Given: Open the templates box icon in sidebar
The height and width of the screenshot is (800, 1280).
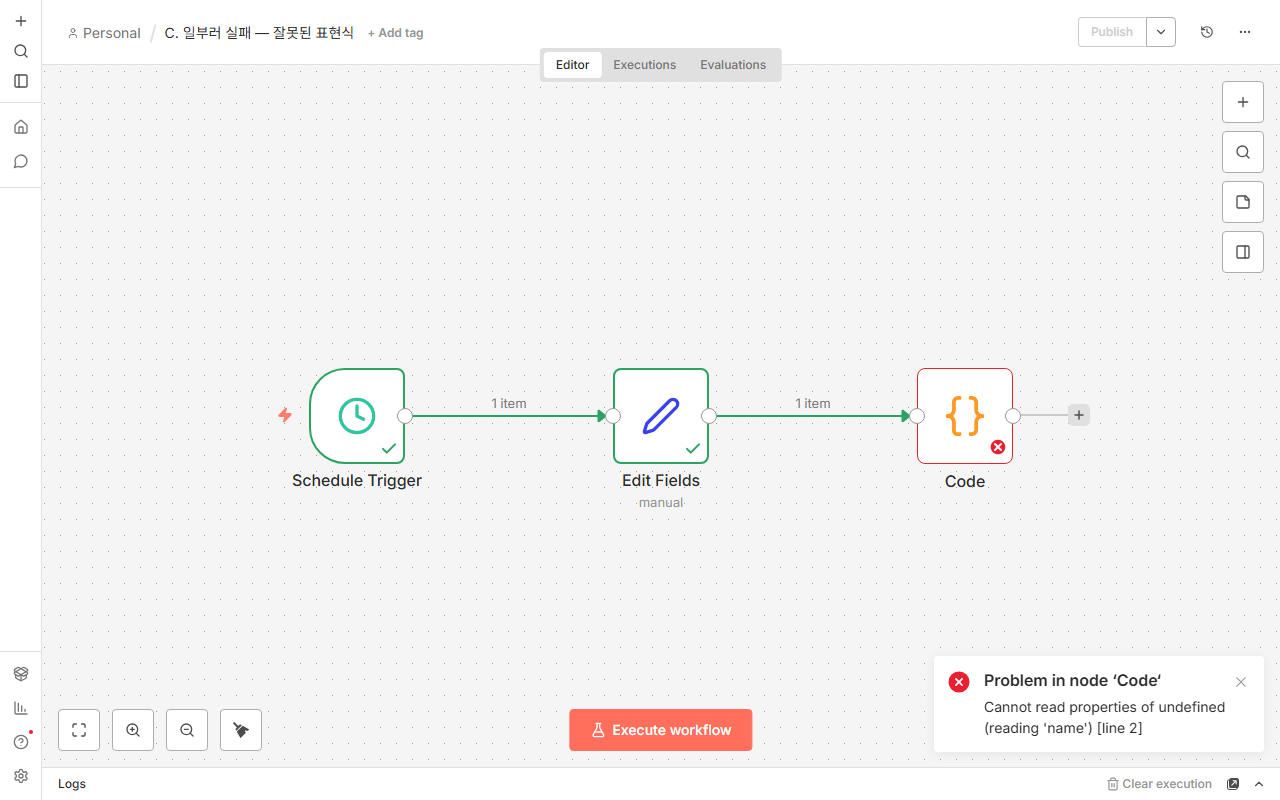Looking at the screenshot, I should 21,674.
